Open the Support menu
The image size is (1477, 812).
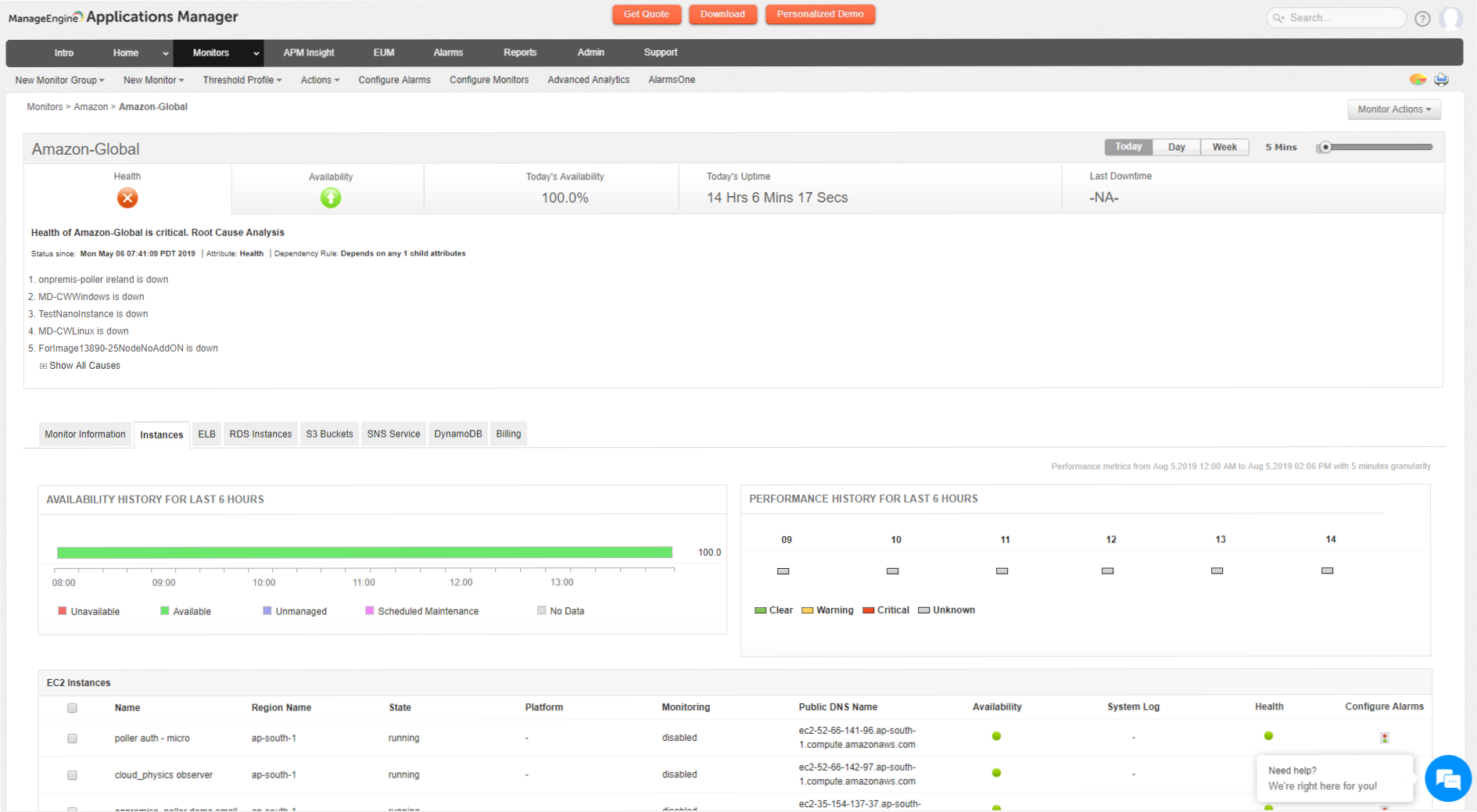pos(661,52)
